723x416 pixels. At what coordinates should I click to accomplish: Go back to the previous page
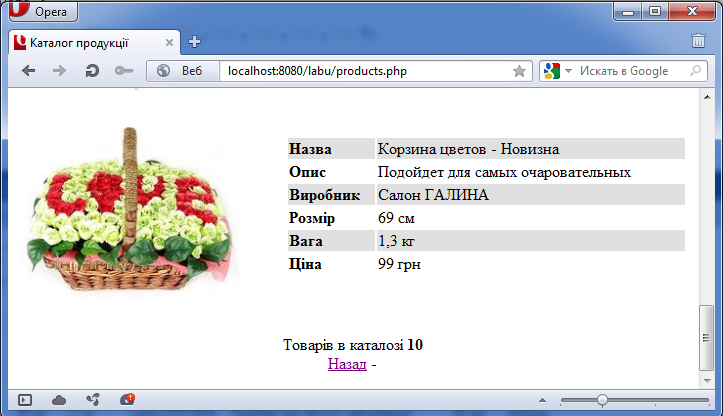pos(29,71)
